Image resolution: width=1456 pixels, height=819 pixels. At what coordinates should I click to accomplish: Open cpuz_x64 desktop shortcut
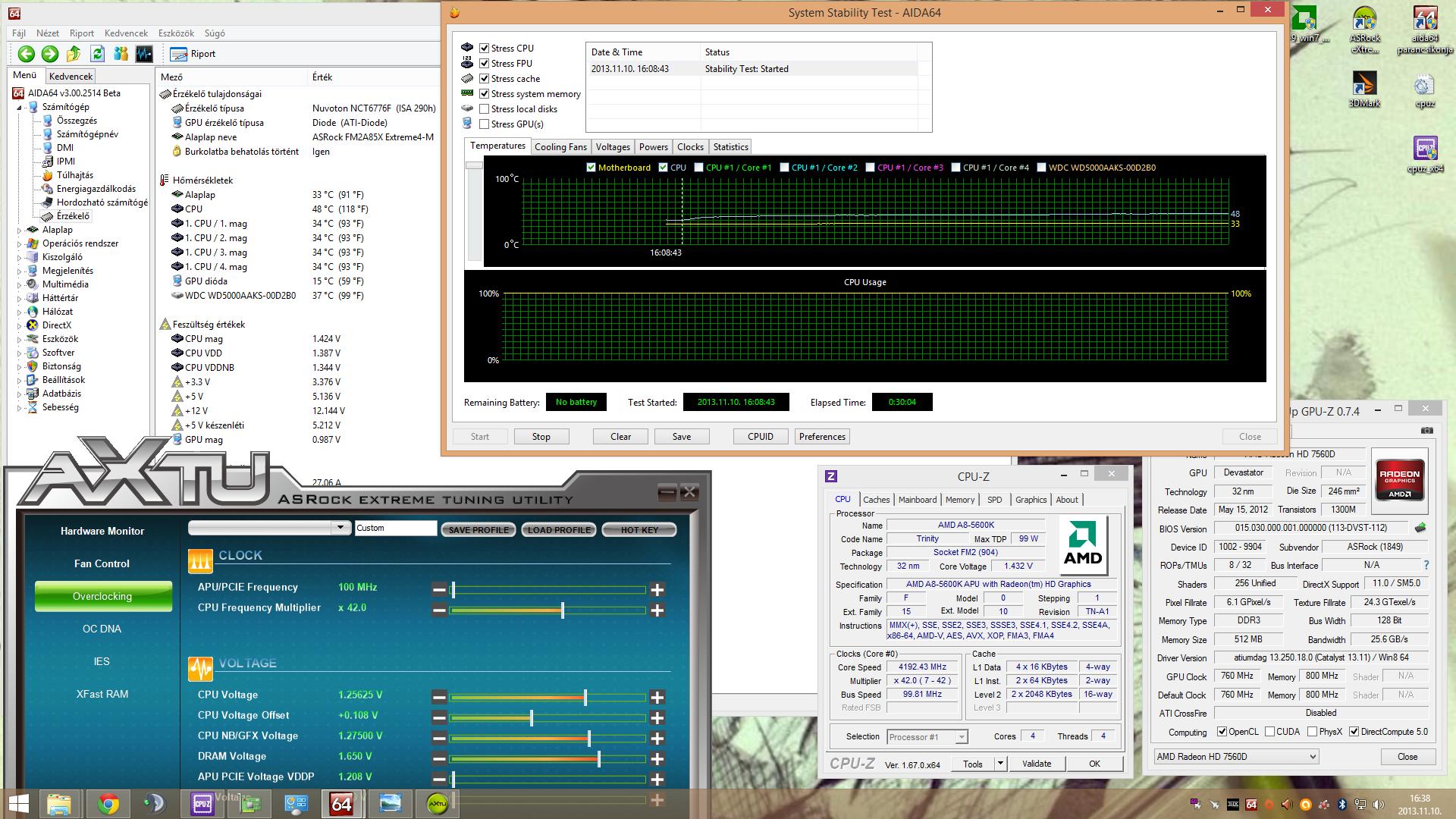coord(1425,155)
